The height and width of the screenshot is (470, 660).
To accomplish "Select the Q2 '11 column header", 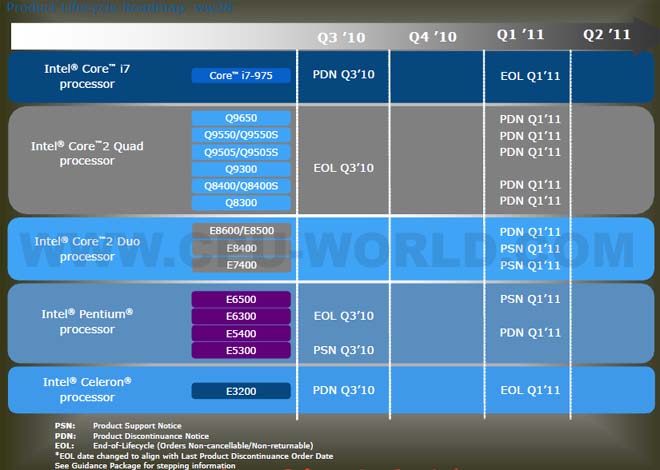I will coord(607,35).
